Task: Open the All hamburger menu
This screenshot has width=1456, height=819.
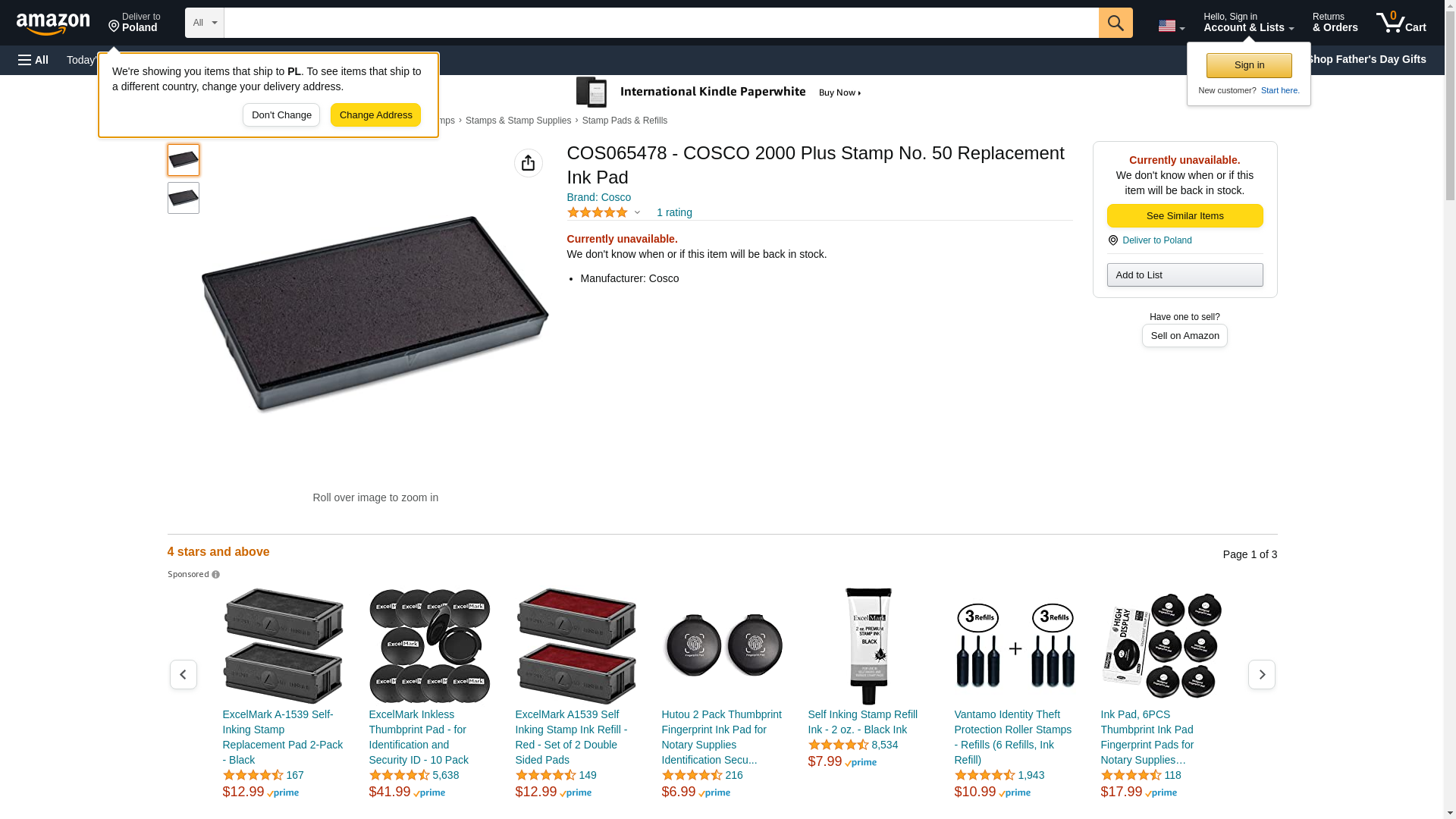Action: tap(33, 60)
